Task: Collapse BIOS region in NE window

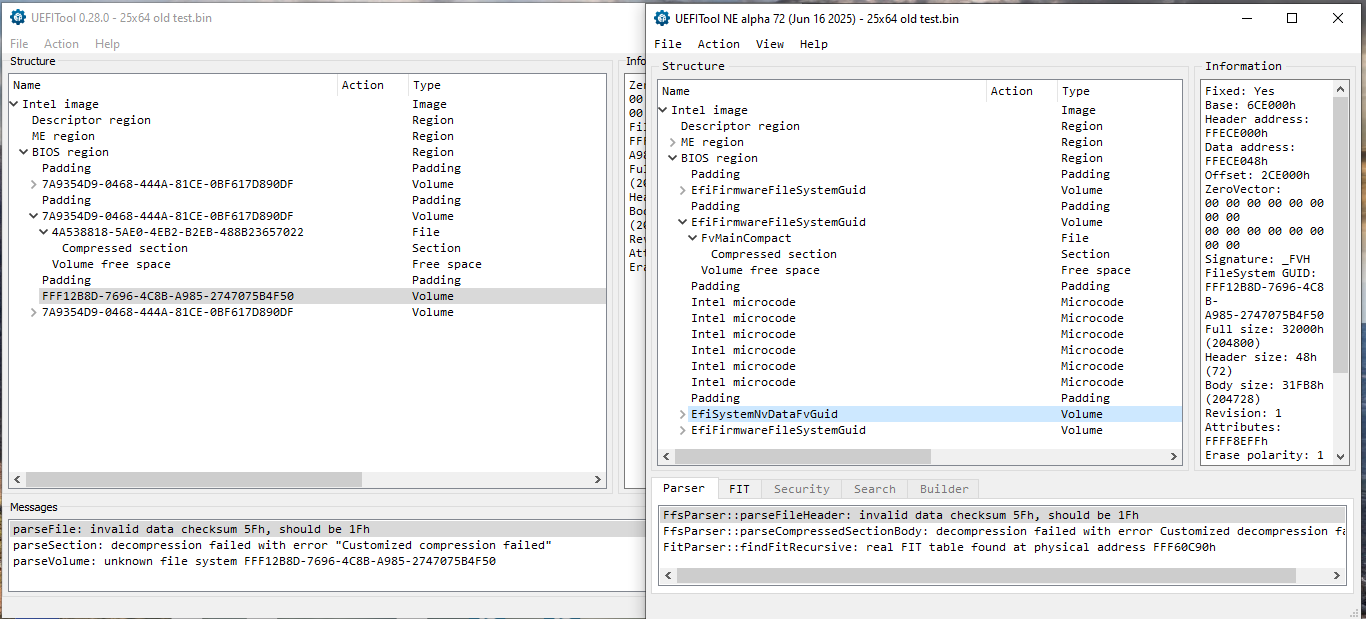Action: (x=673, y=158)
